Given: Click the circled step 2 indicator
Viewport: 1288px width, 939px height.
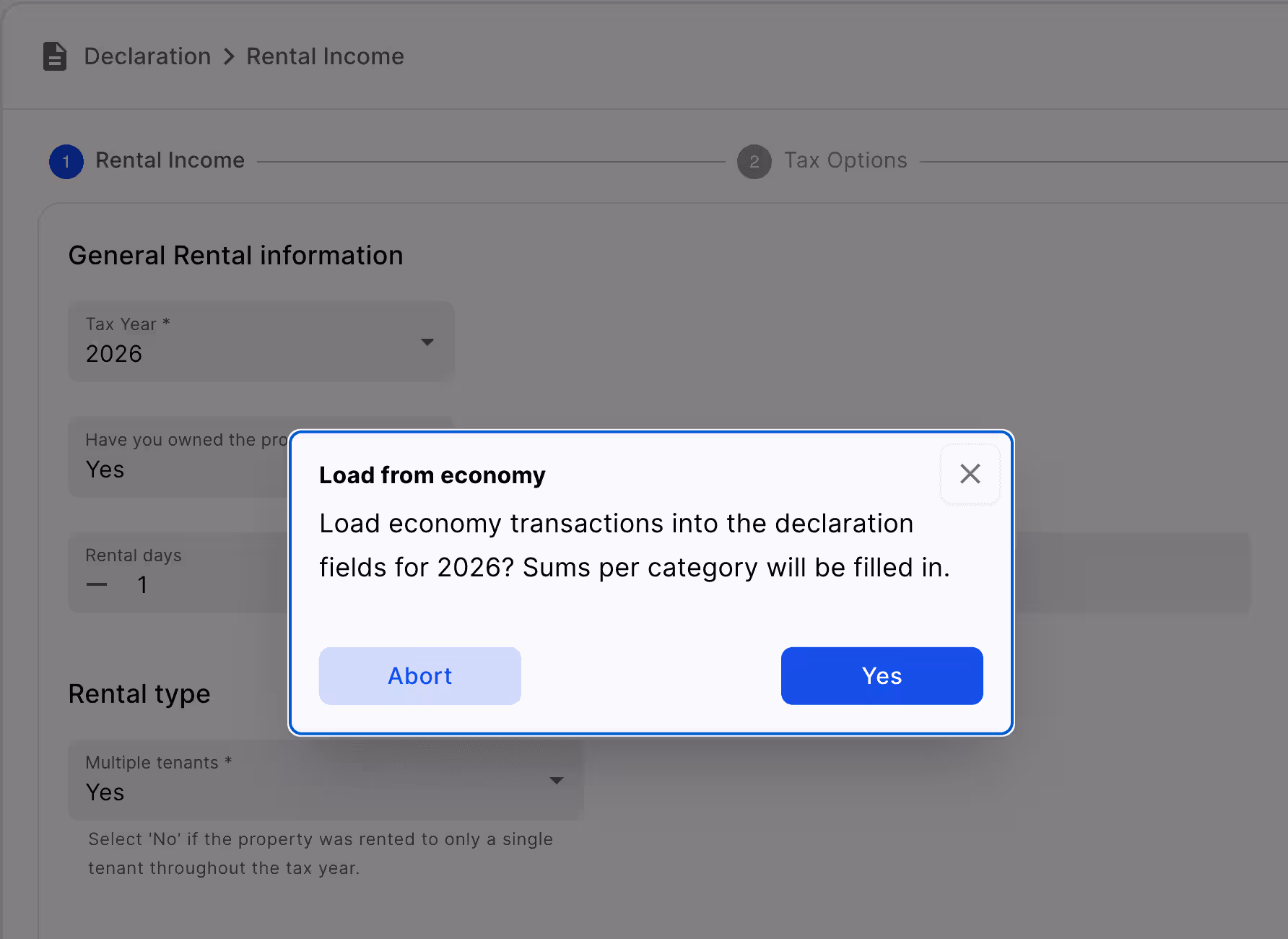Looking at the screenshot, I should [754, 162].
